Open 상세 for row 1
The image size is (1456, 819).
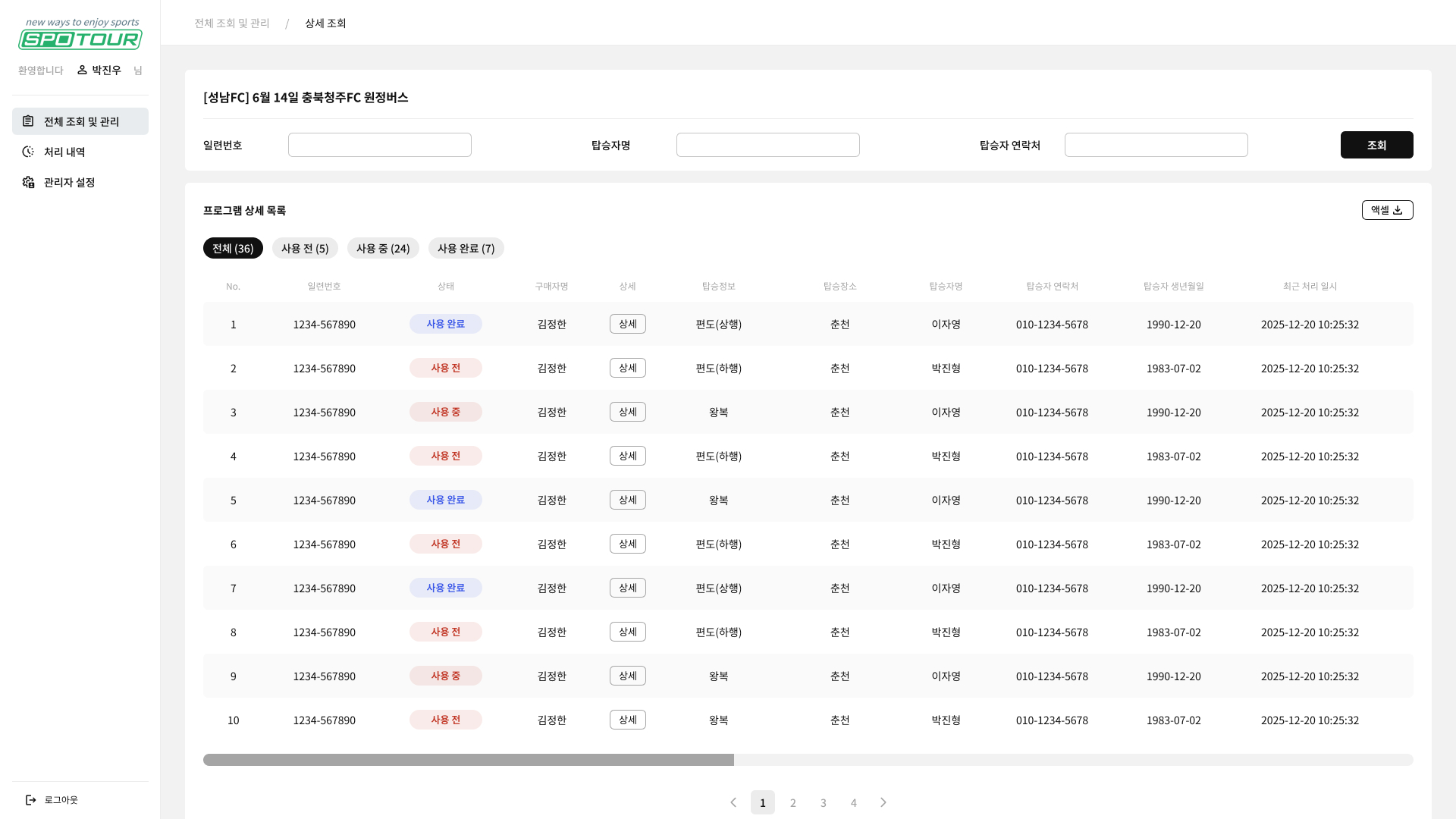coord(627,324)
